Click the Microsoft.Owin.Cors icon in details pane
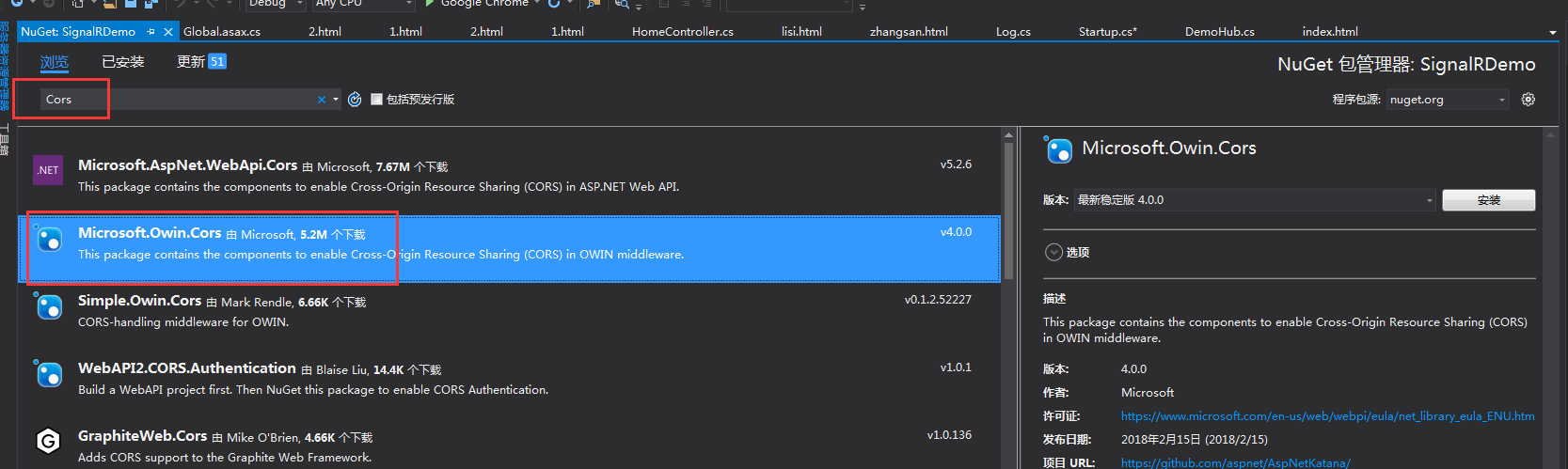This screenshot has width=1568, height=469. pyautogui.click(x=1058, y=150)
